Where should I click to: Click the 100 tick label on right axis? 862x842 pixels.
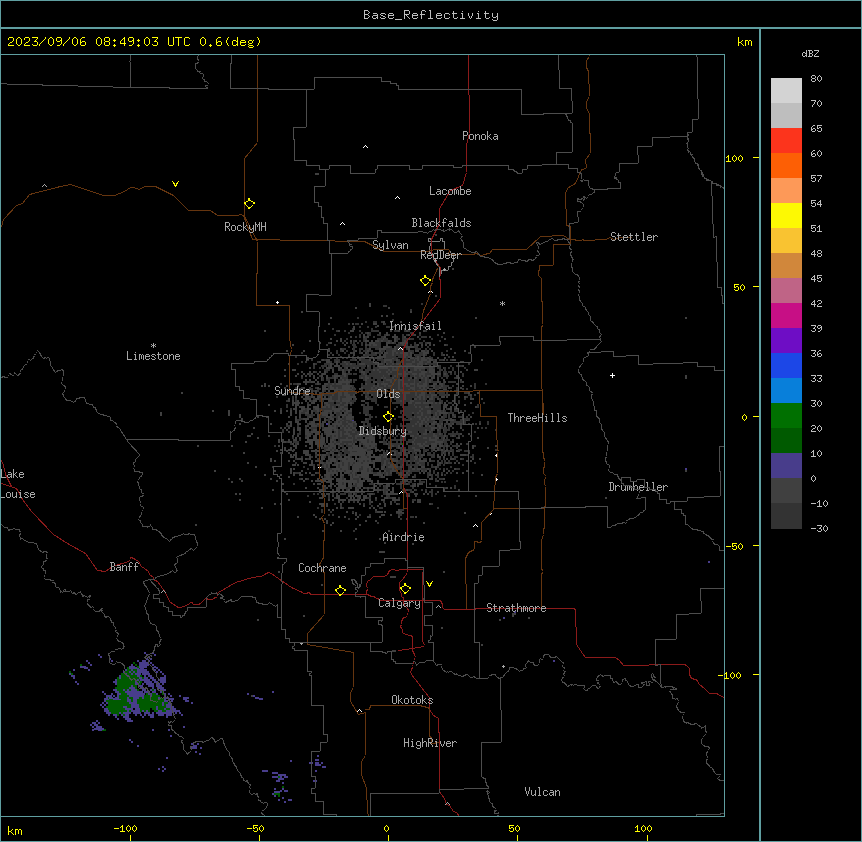coord(734,158)
